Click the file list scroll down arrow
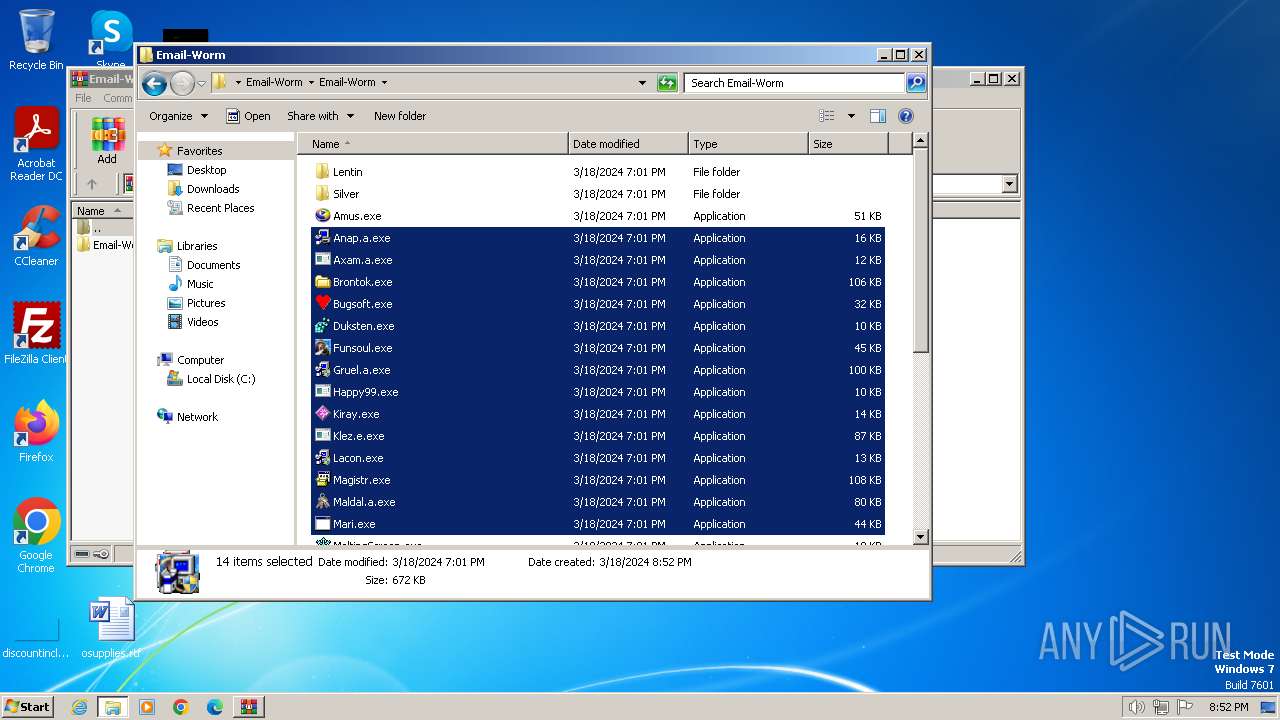The width and height of the screenshot is (1280, 720). (x=921, y=537)
